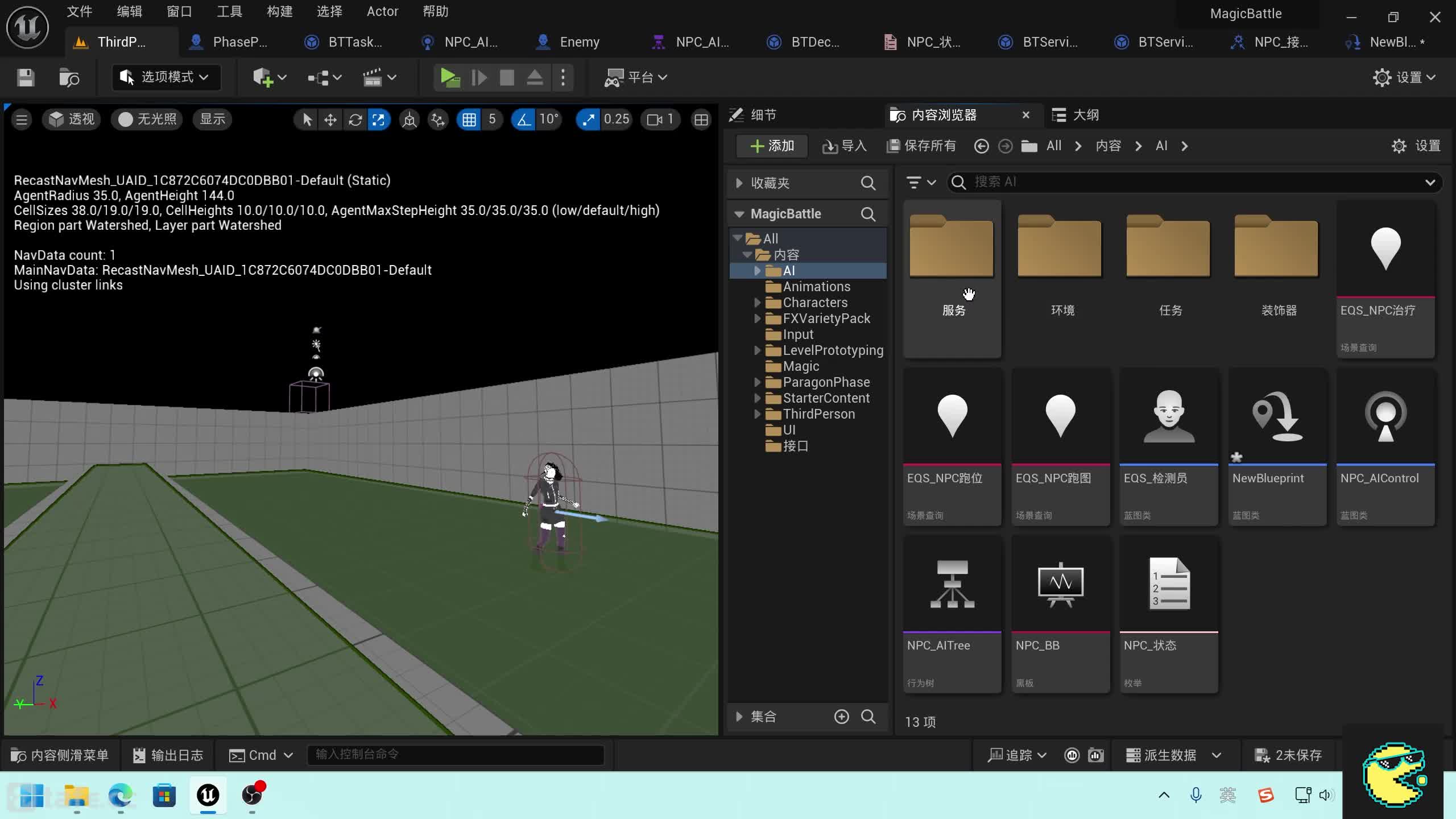The height and width of the screenshot is (819, 1456).
Task: Open Microsoft Edge from the taskbar
Action: click(120, 795)
